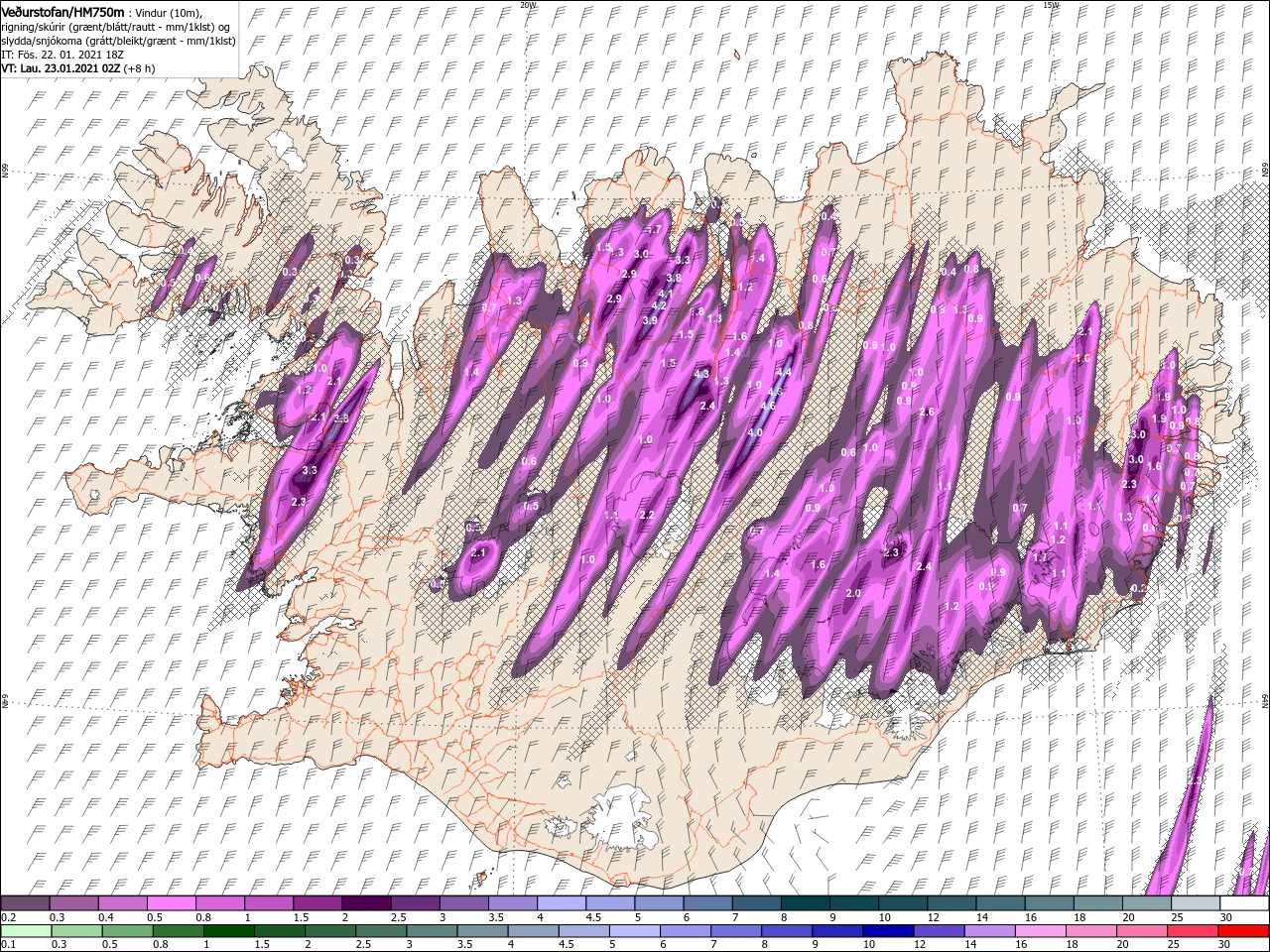Click the deep blue rain swatch above 10
Viewport: 1270px width, 952px height.
coord(888,930)
